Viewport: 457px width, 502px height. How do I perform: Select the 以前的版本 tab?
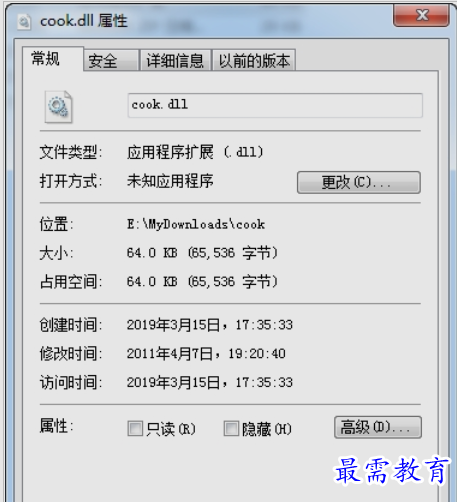[254, 61]
